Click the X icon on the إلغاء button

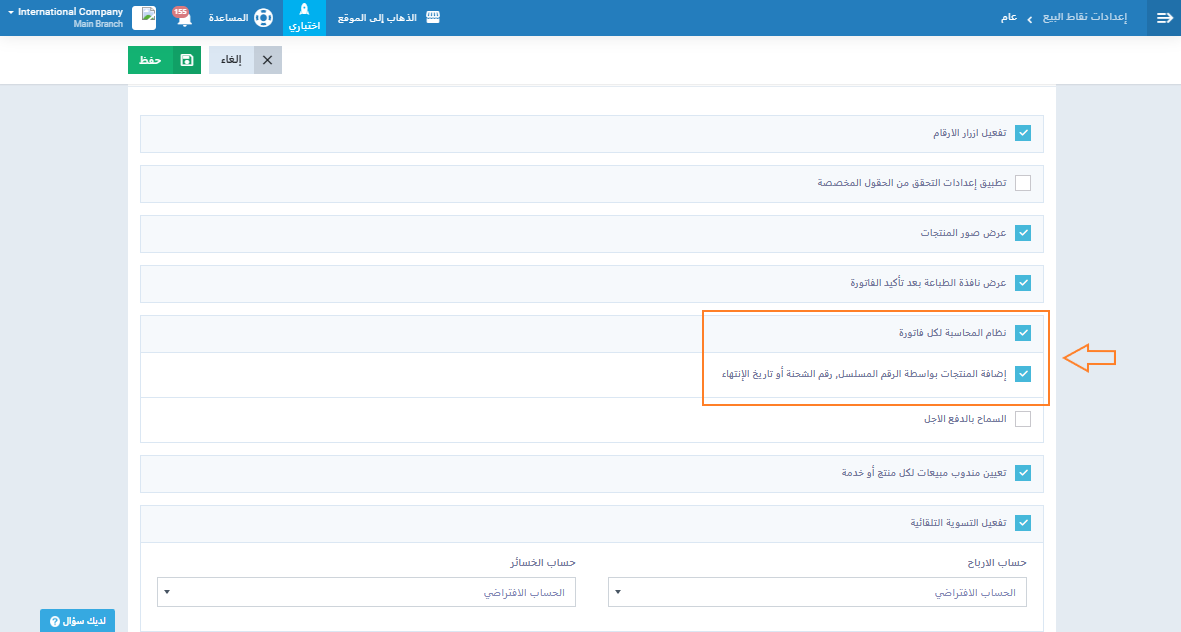267,60
